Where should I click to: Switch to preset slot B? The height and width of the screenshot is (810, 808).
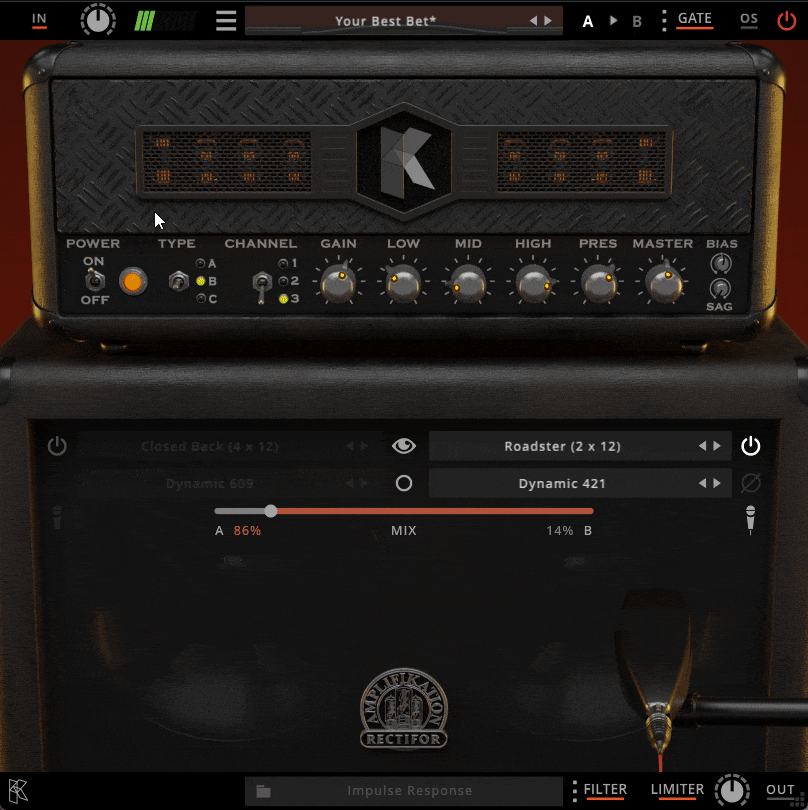pos(637,20)
